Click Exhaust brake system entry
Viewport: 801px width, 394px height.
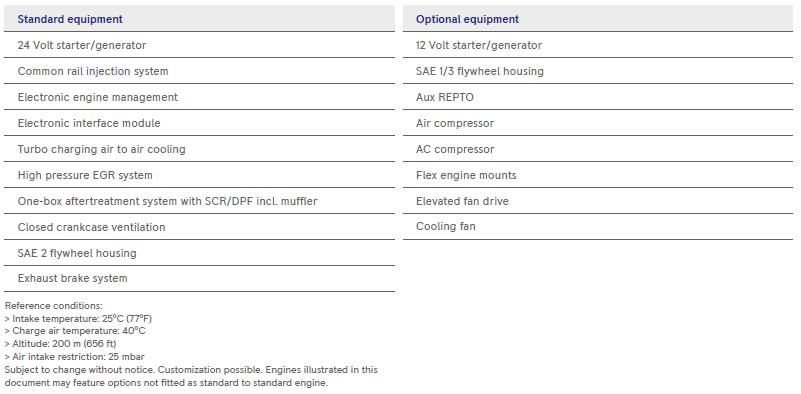(x=199, y=279)
